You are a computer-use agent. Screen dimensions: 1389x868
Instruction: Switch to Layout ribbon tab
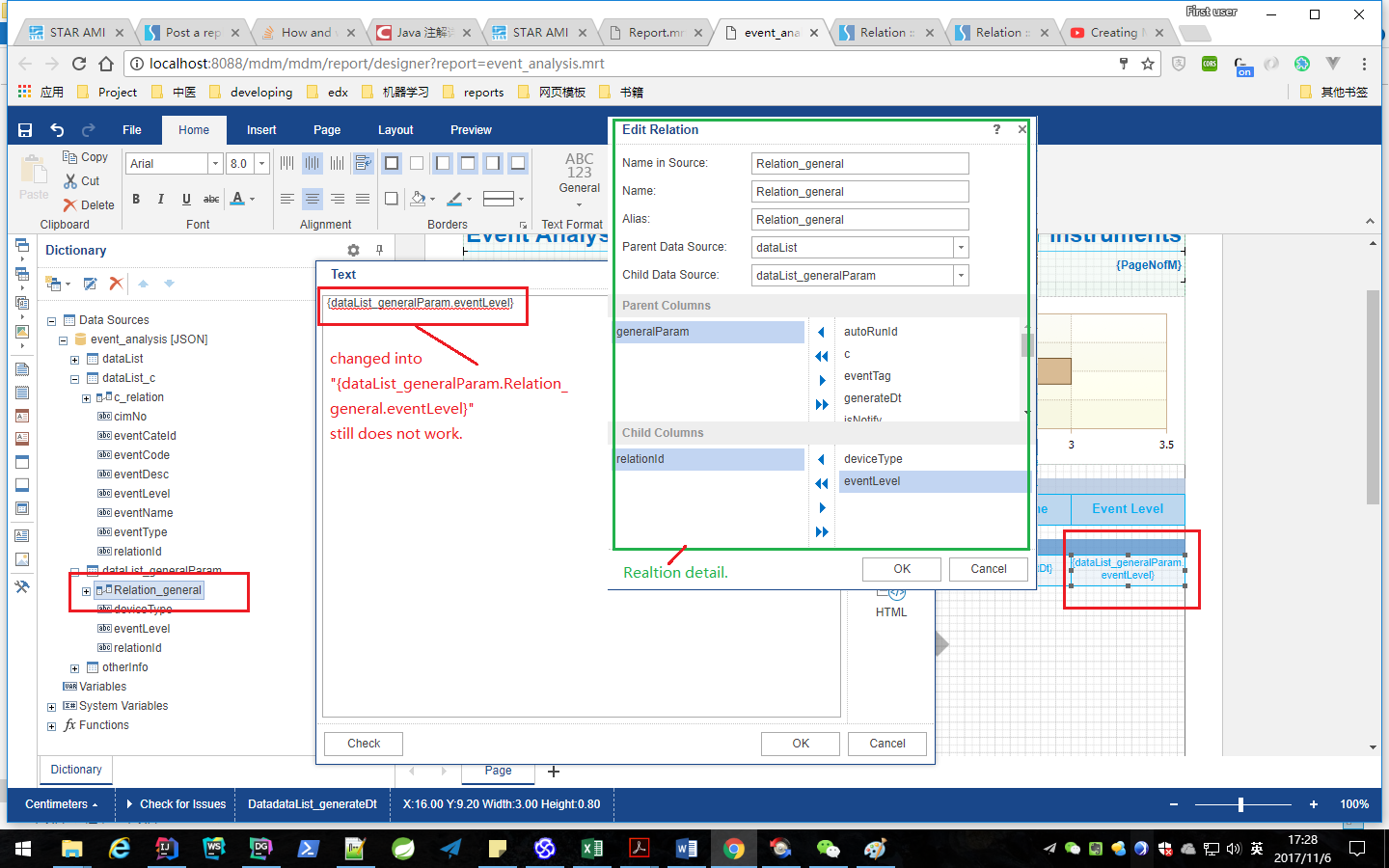pyautogui.click(x=395, y=130)
